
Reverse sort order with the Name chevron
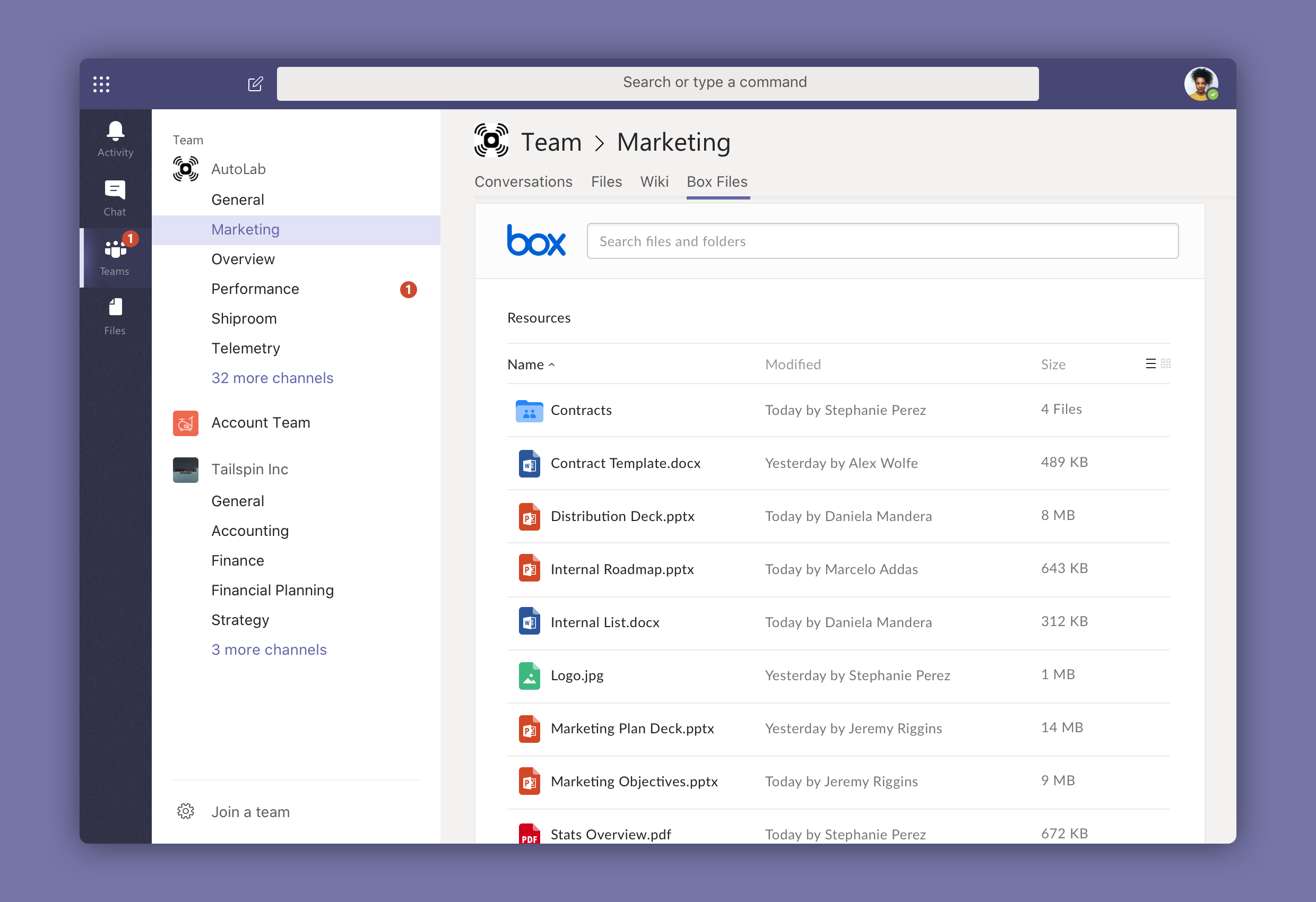(x=551, y=364)
